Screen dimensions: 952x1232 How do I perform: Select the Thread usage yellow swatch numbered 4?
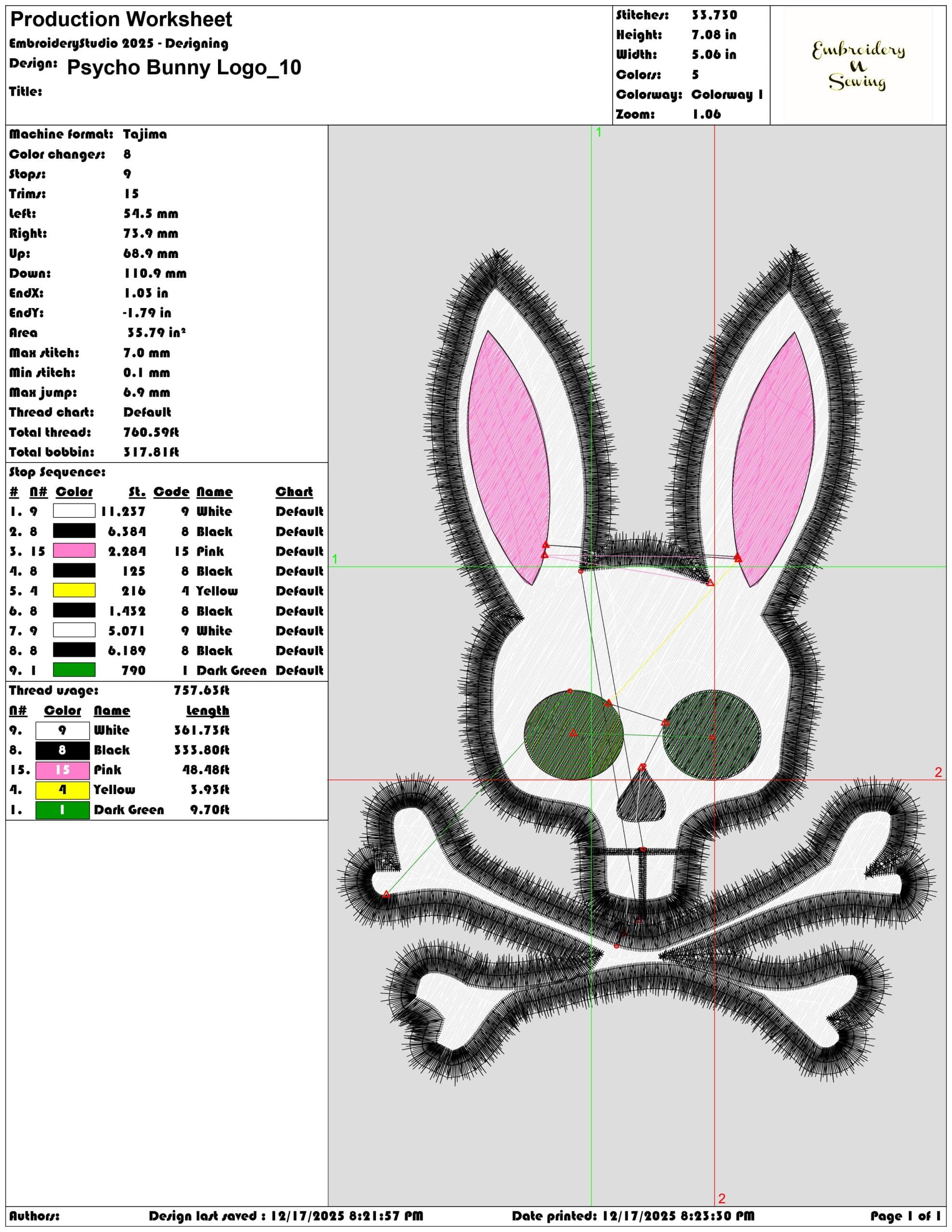coord(63,790)
